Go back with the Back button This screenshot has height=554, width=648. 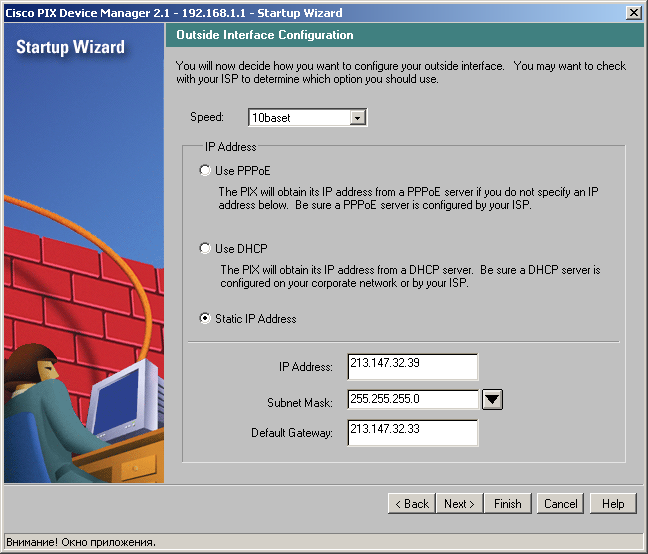click(412, 504)
